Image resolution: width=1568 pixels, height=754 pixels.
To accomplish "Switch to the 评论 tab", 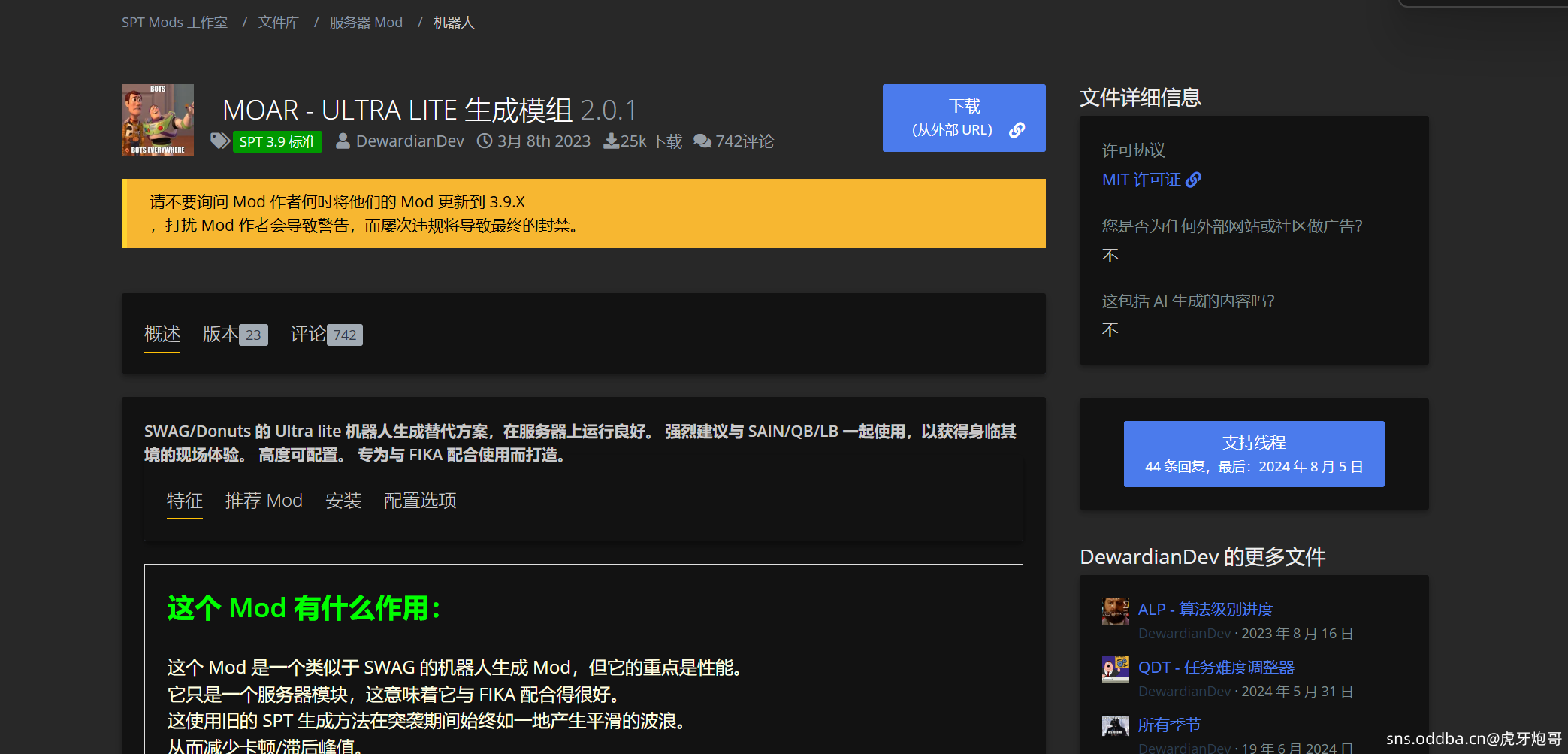I will [308, 334].
